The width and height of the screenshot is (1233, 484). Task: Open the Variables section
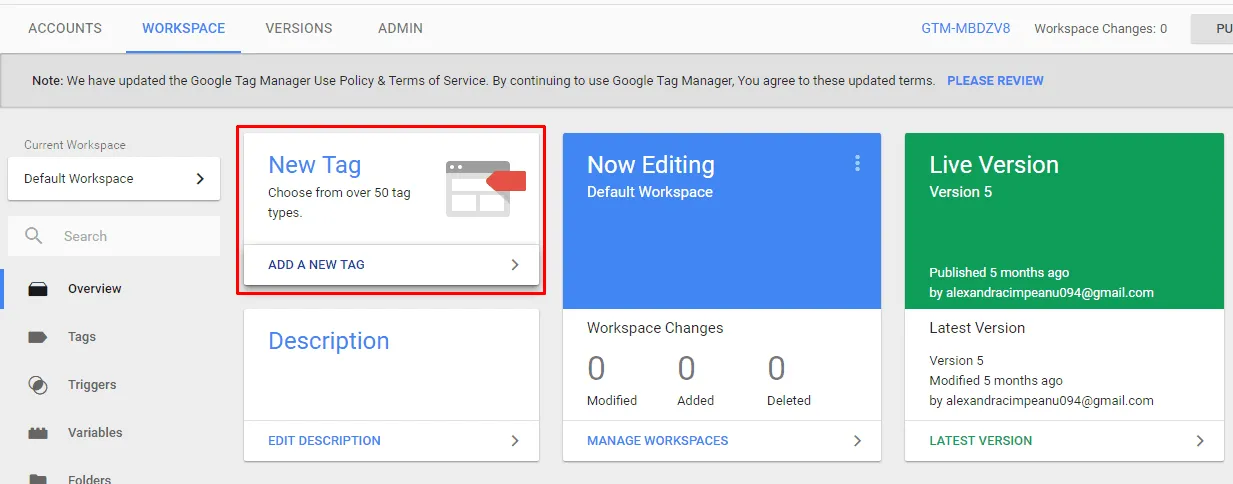click(x=95, y=433)
